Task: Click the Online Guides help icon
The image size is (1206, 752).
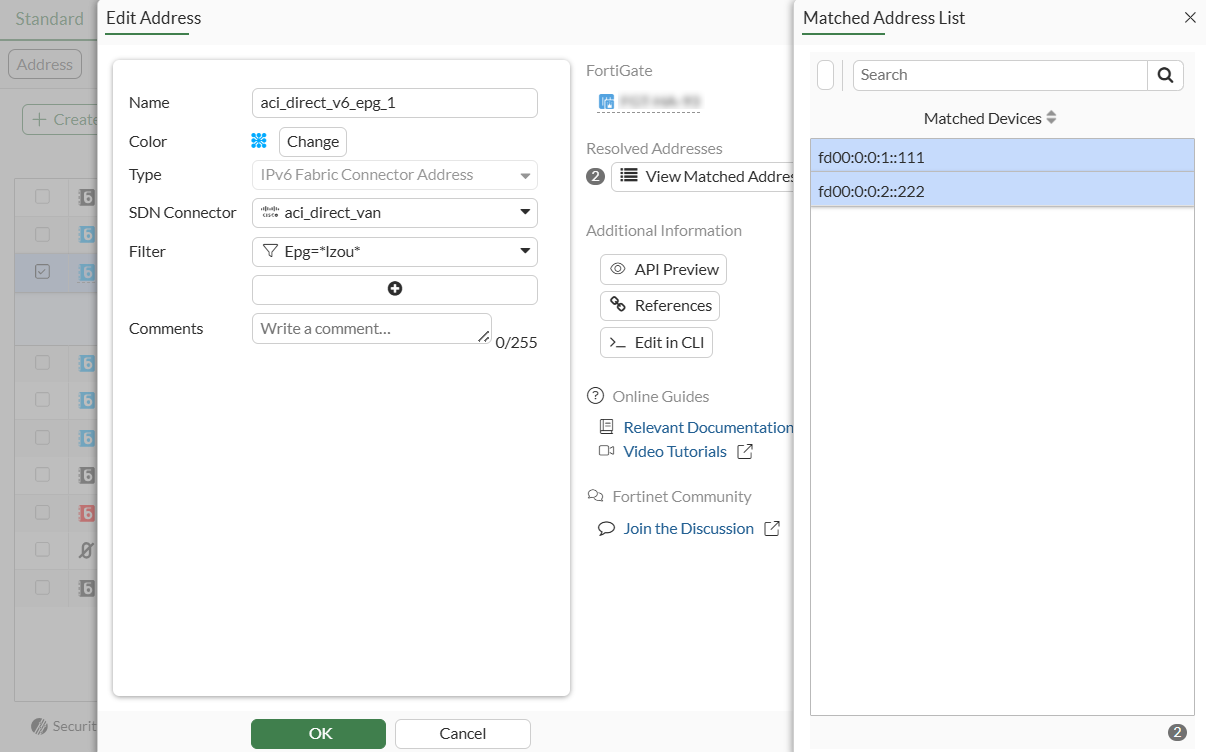Action: tap(596, 396)
